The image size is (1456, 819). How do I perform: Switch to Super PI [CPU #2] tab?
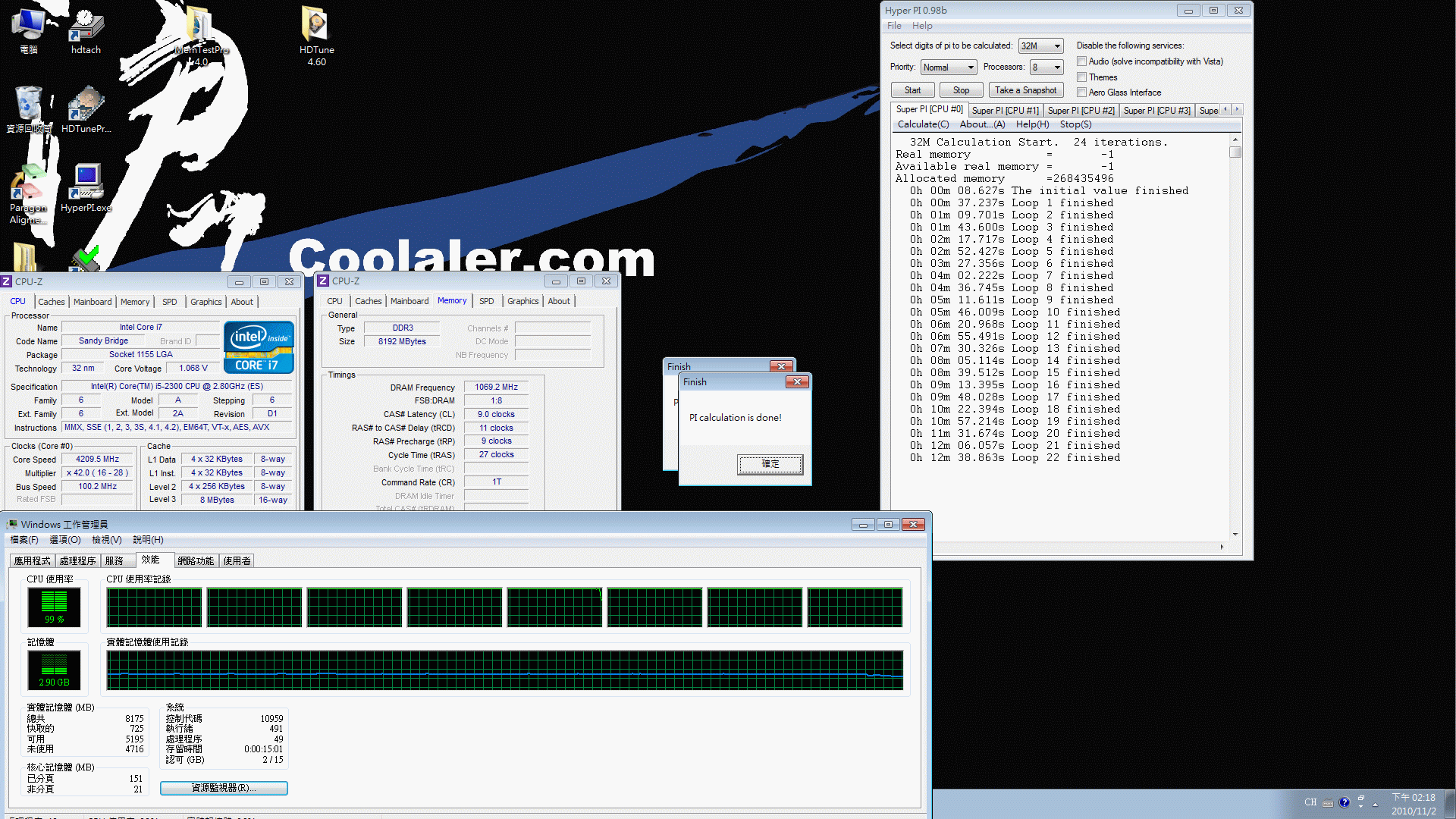tap(1081, 111)
